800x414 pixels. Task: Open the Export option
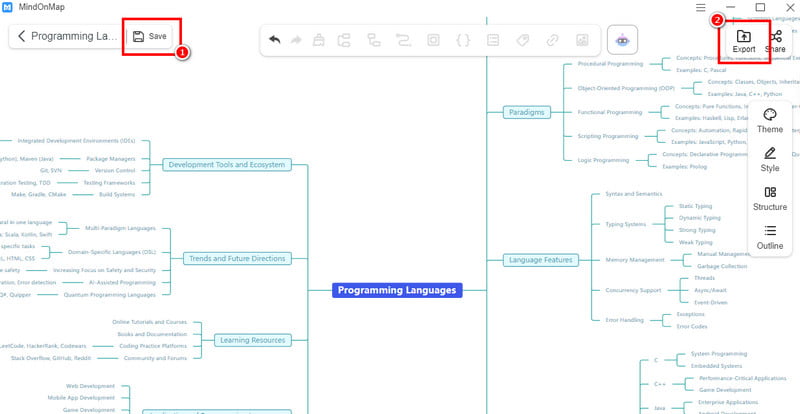tap(743, 40)
